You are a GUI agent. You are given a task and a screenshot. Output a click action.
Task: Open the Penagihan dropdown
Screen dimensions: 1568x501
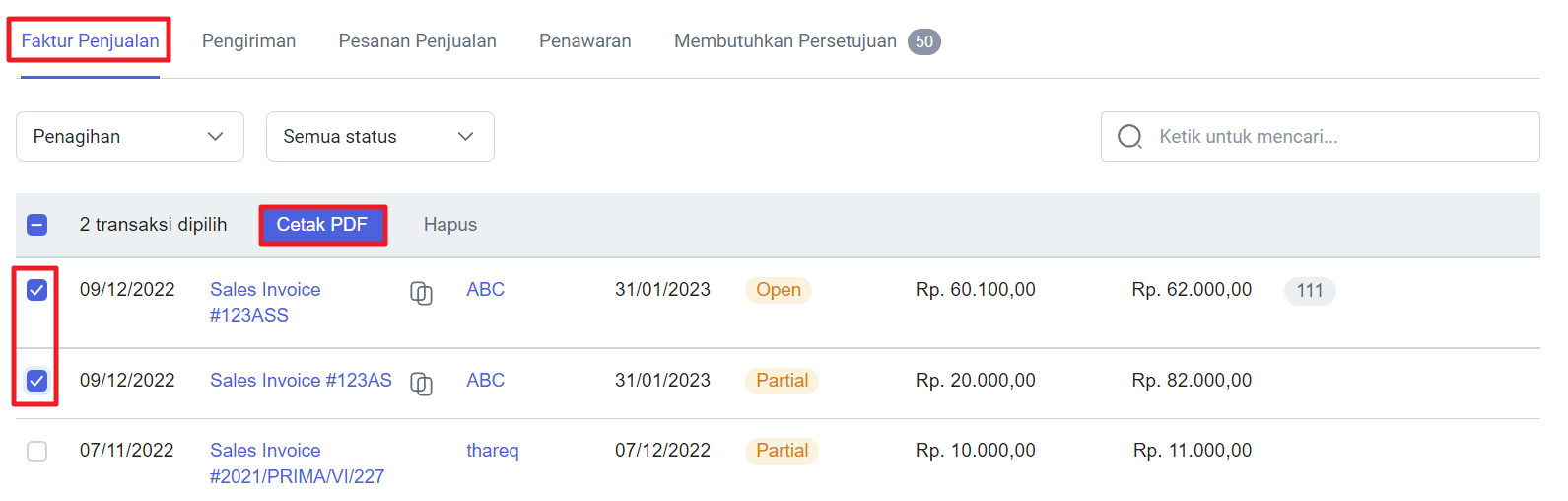point(130,136)
